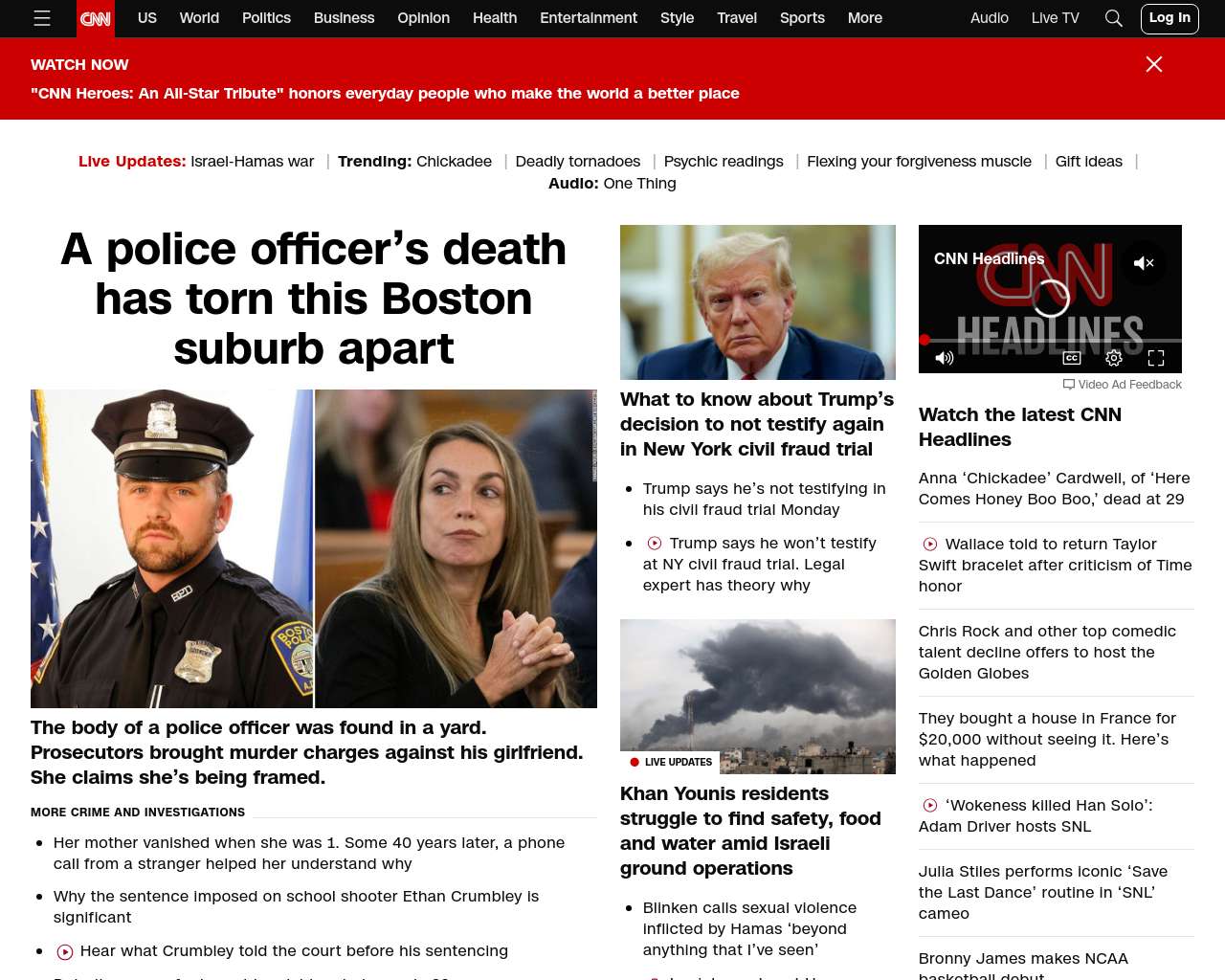This screenshot has width=1225, height=980.
Task: Open the Health section
Action: click(x=495, y=18)
